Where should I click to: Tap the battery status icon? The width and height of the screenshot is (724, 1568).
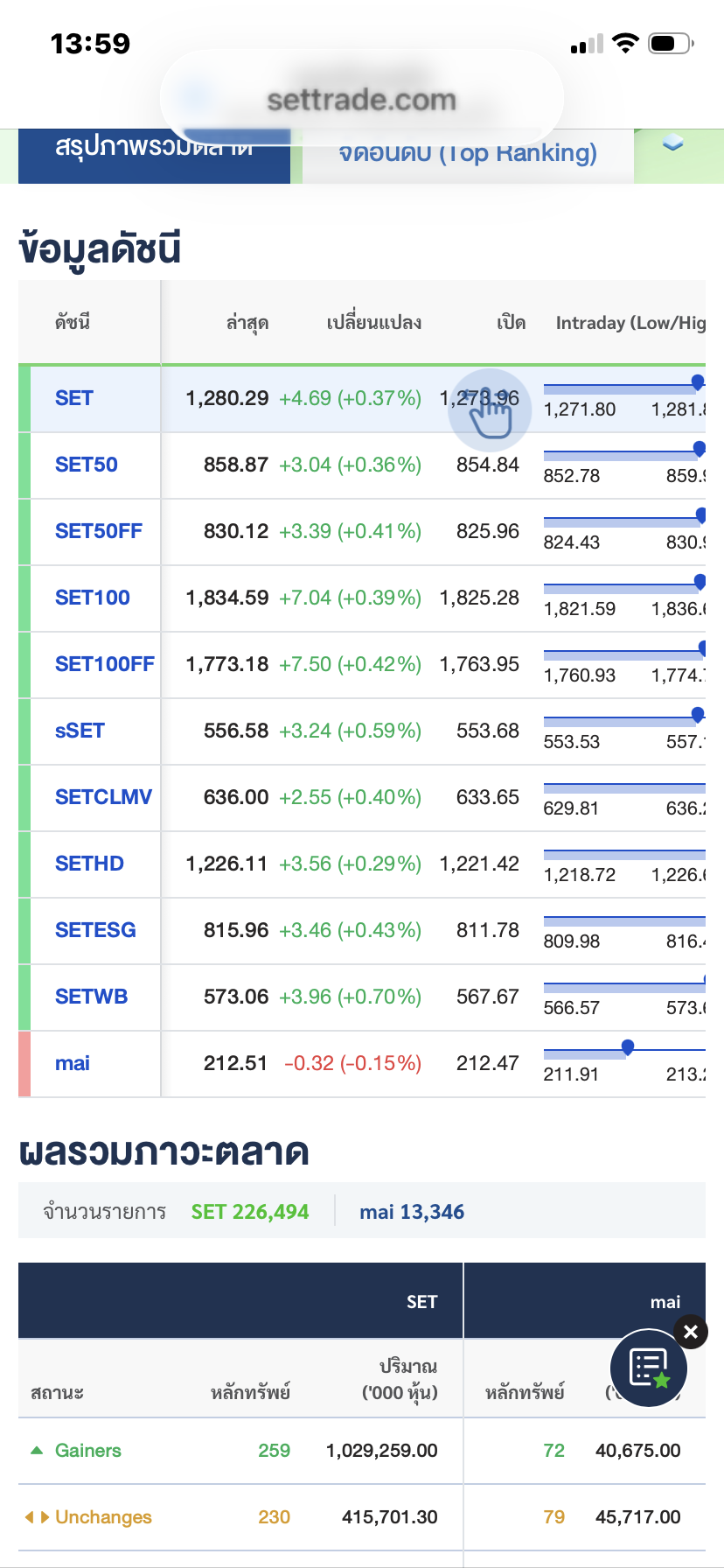point(671,43)
